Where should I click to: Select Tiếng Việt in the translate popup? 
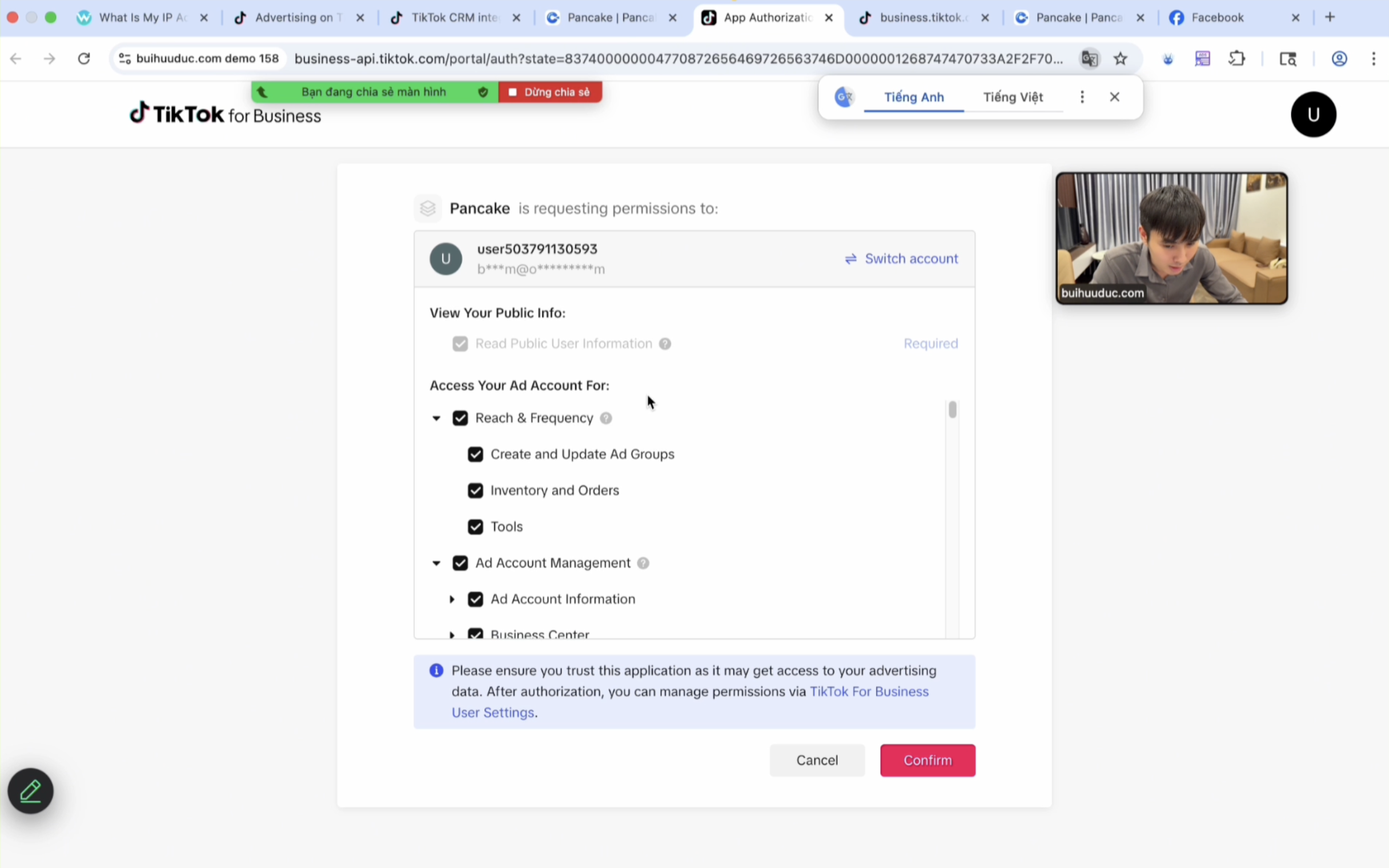pos(1013,97)
